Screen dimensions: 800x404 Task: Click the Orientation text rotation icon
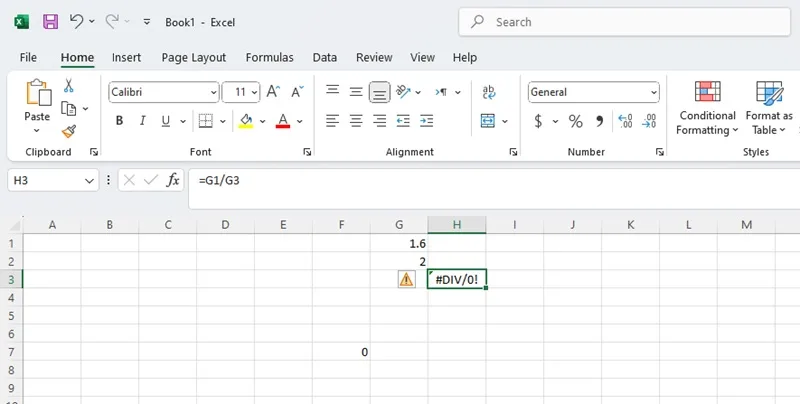click(404, 92)
